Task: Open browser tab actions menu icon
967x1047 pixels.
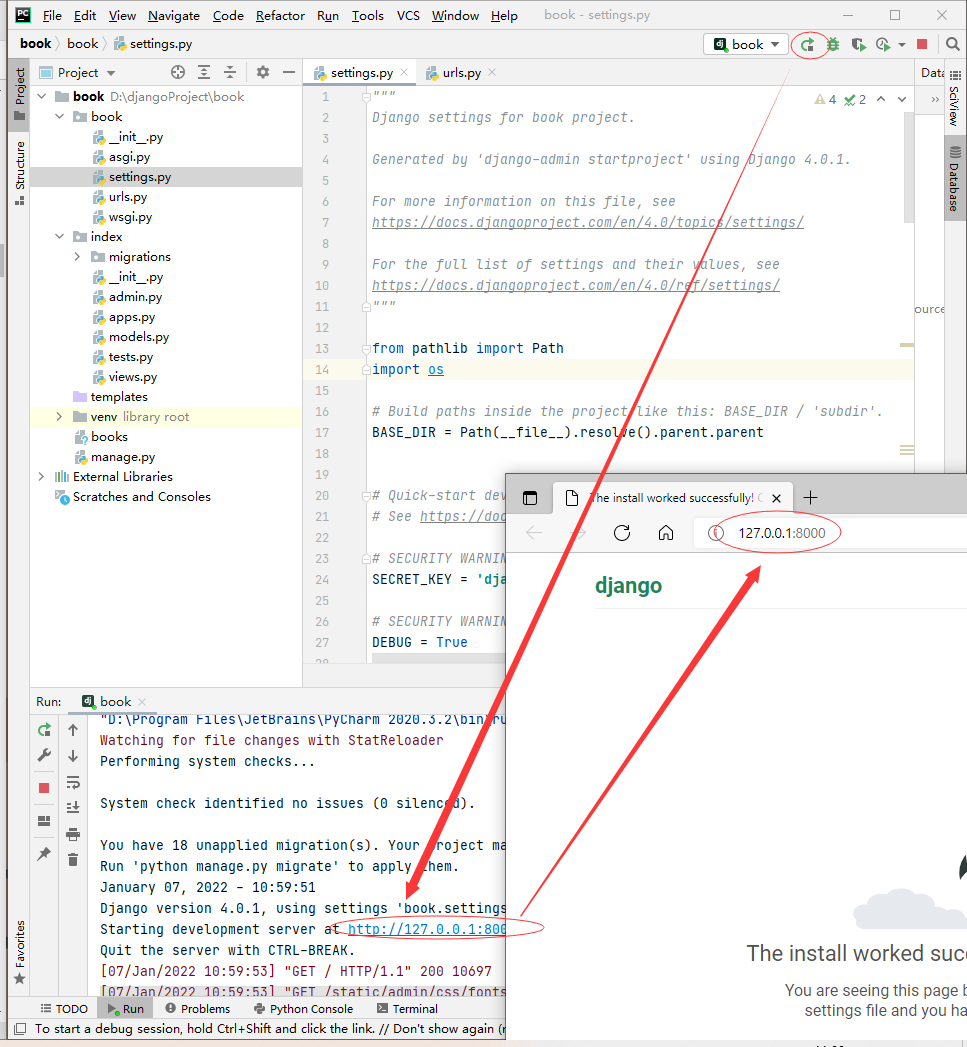Action: [x=530, y=498]
